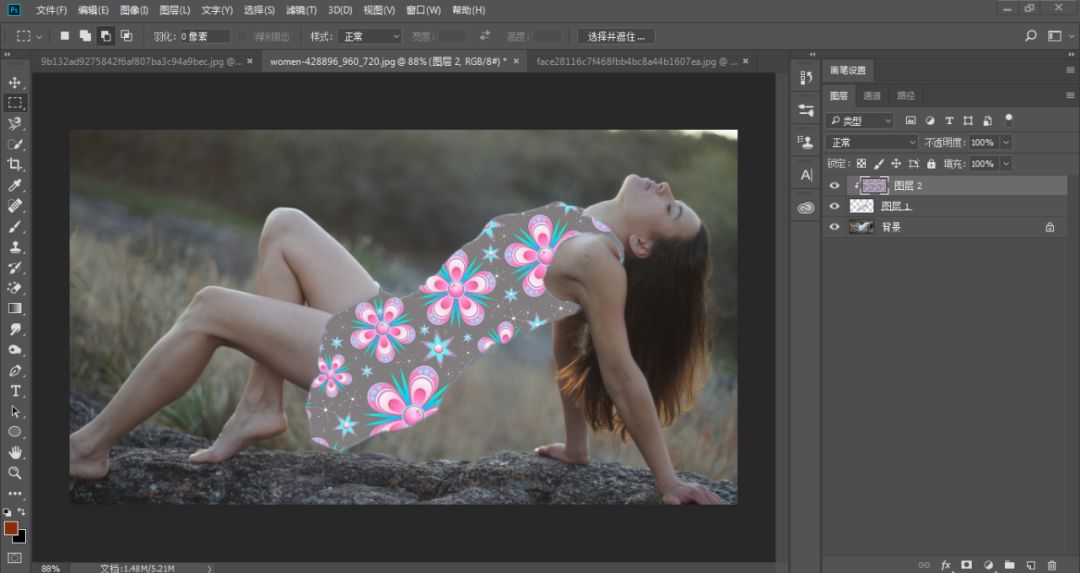Open the Character panel icon
Screen dimensions: 1080x573
(806, 175)
